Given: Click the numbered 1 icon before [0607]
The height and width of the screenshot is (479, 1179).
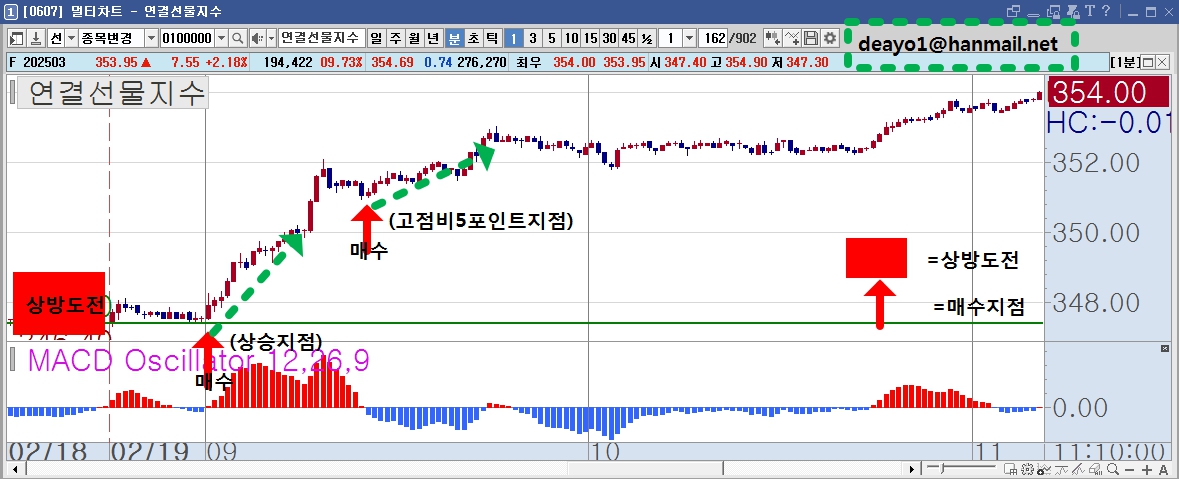Looking at the screenshot, I should point(12,11).
